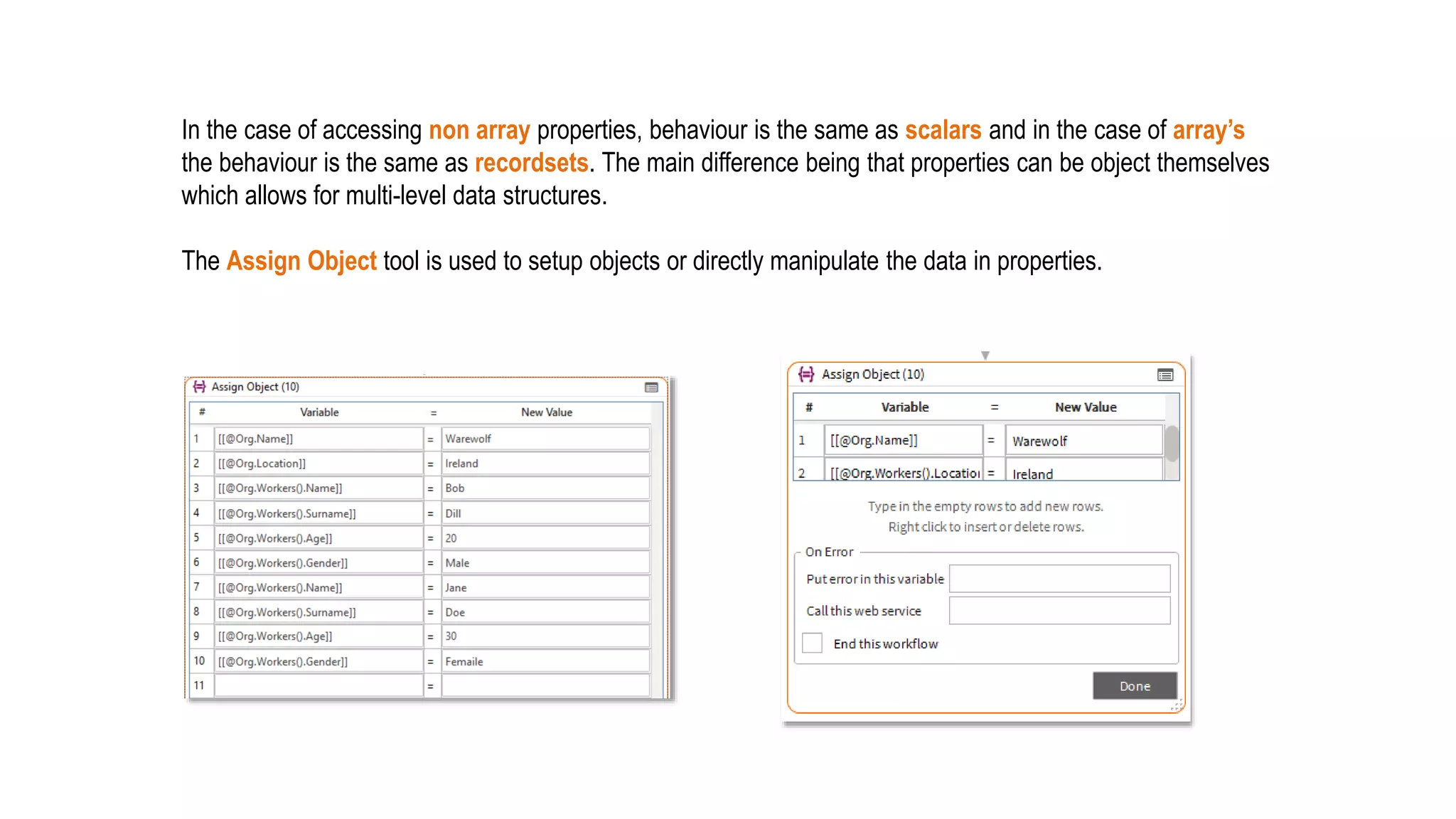Select the empty variable field in row 11
Image resolution: width=1456 pixels, height=819 pixels.
318,686
